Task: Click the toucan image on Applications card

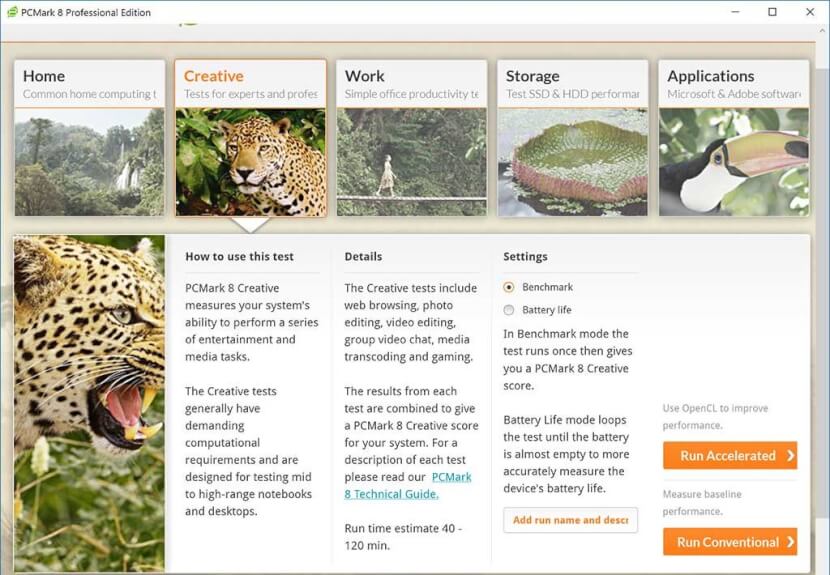Action: coord(734,162)
